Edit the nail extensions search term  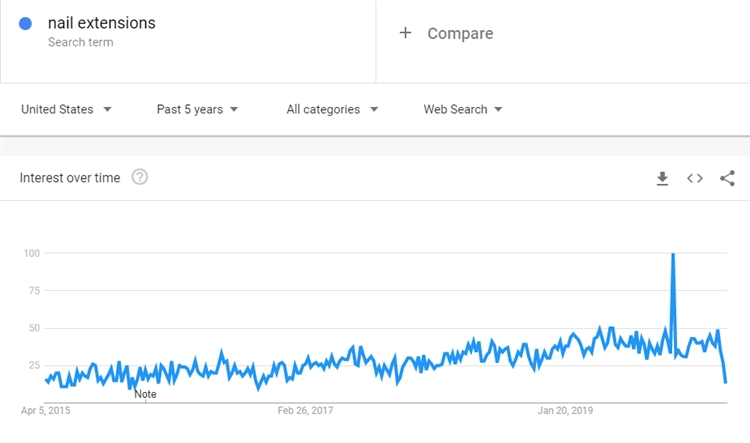[x=101, y=23]
